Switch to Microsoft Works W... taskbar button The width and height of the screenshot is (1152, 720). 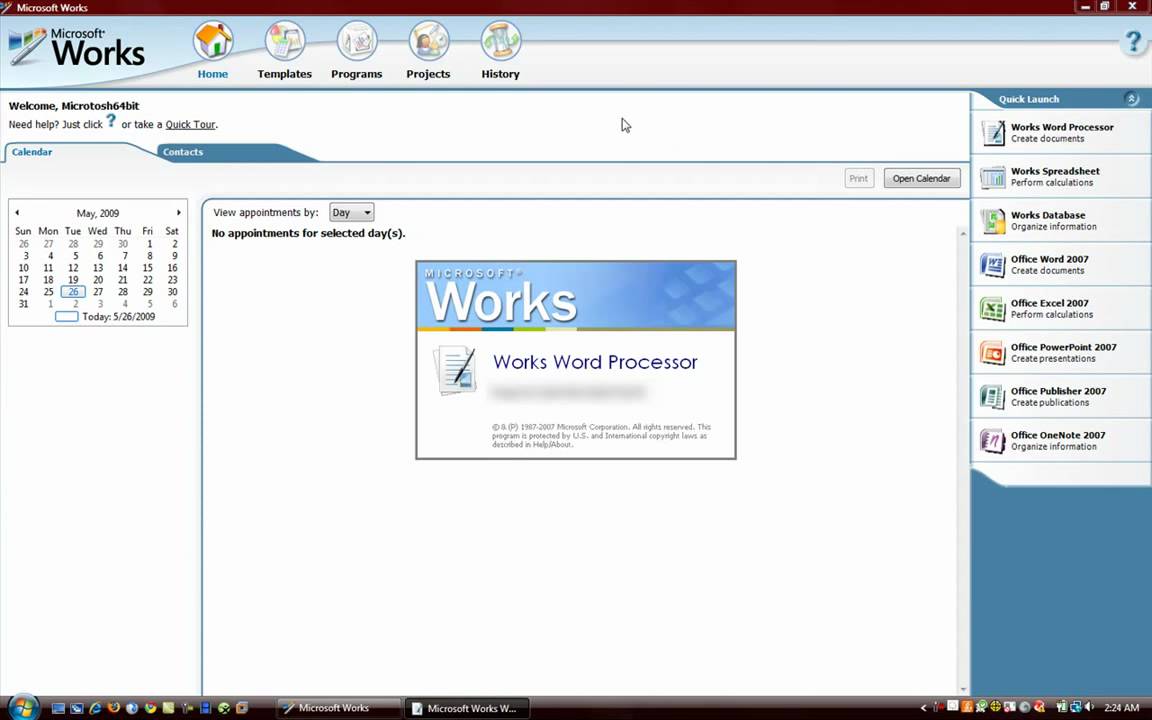tap(466, 708)
